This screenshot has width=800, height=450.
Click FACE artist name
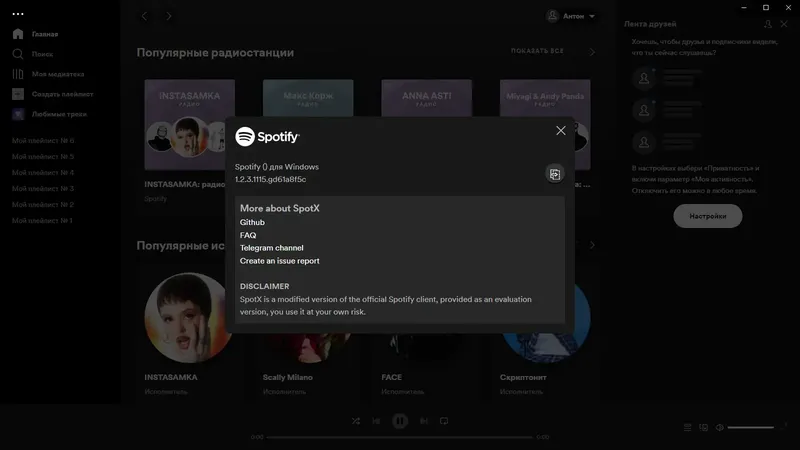391,378
